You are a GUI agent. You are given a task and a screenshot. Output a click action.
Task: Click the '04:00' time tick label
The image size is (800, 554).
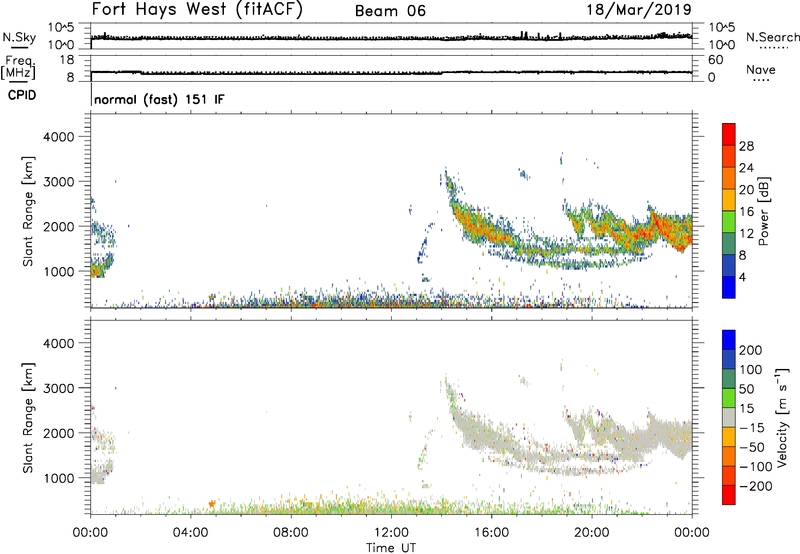pos(191,533)
